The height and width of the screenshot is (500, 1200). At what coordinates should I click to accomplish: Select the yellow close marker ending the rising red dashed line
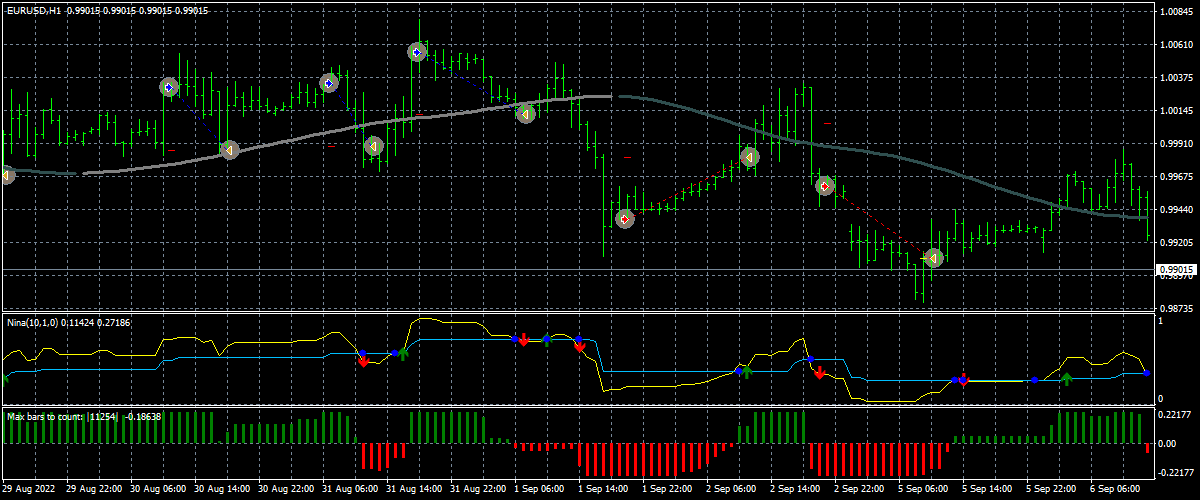click(x=749, y=157)
